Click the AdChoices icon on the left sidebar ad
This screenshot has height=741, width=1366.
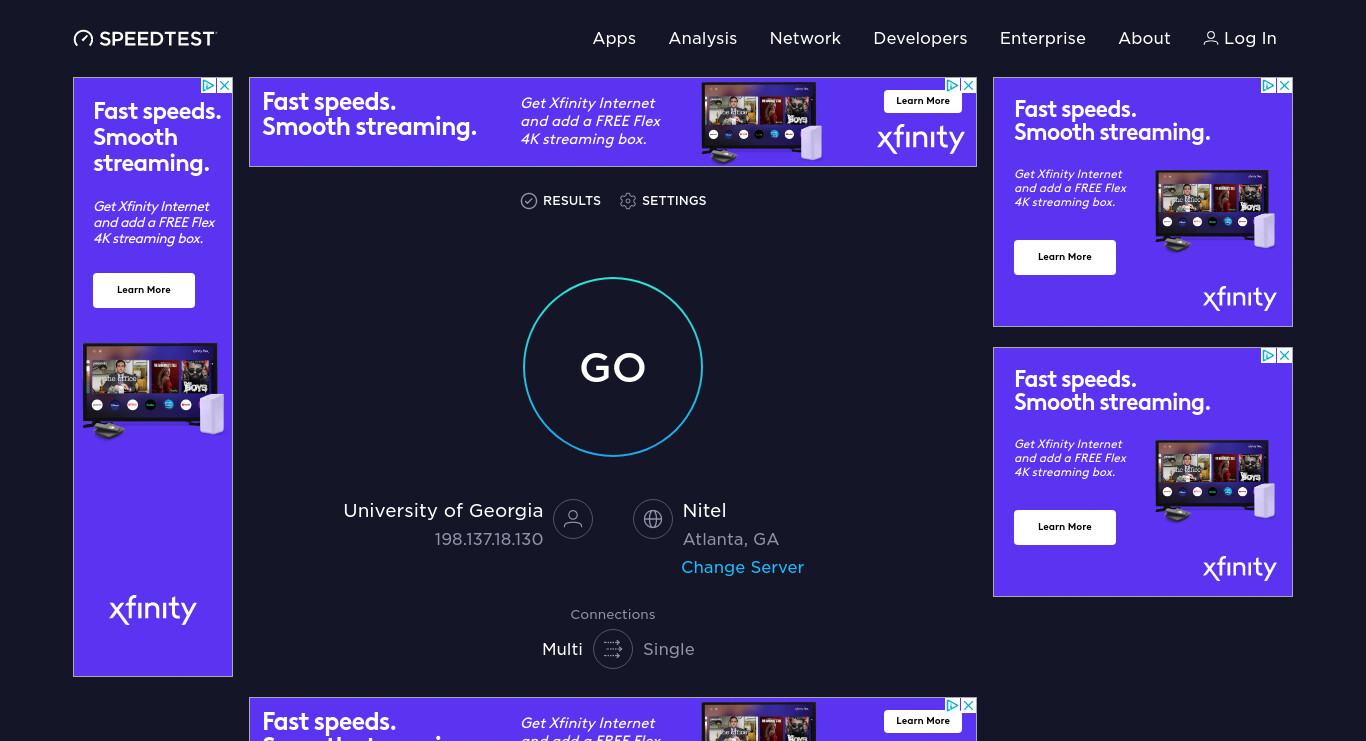209,86
